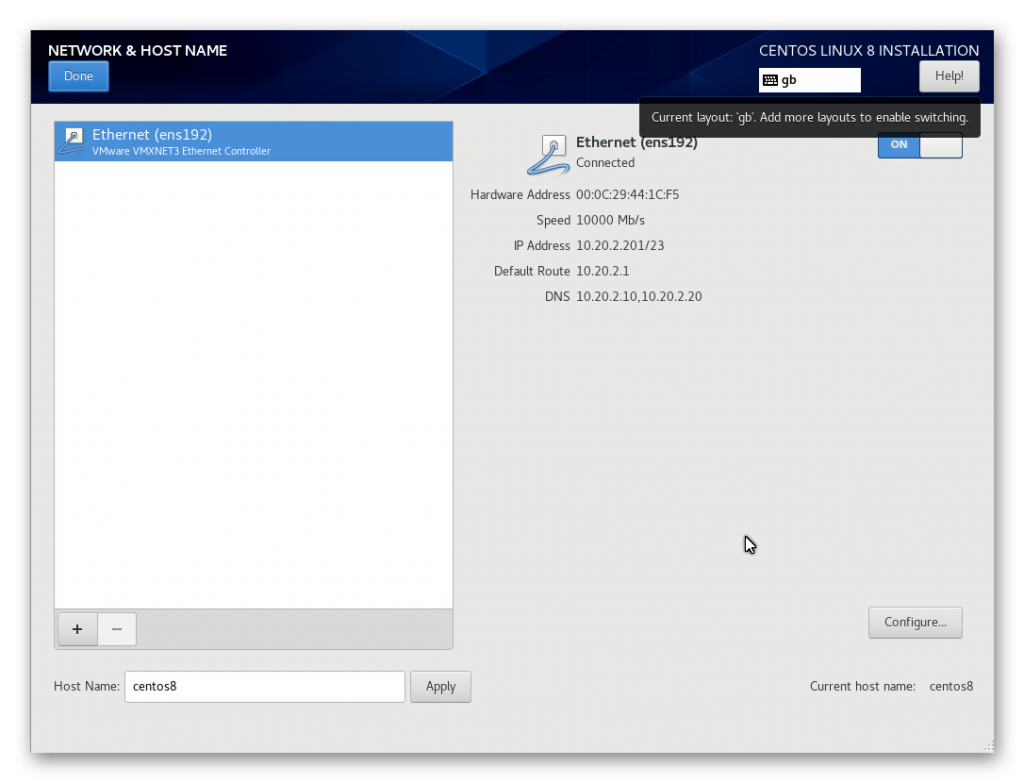
Task: Click the CENTOS LINUX 8 INSTALLATION heading
Action: [x=869, y=51]
